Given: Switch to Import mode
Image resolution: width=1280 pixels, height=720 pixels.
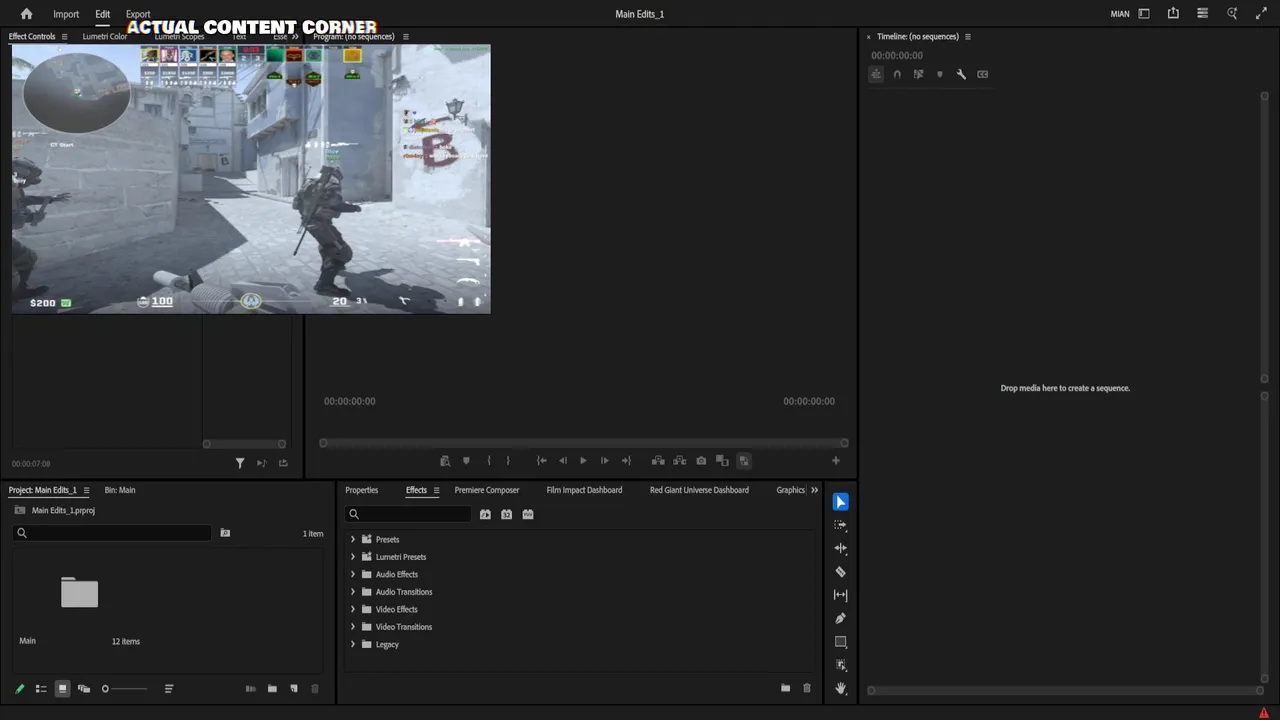Looking at the screenshot, I should (x=66, y=14).
